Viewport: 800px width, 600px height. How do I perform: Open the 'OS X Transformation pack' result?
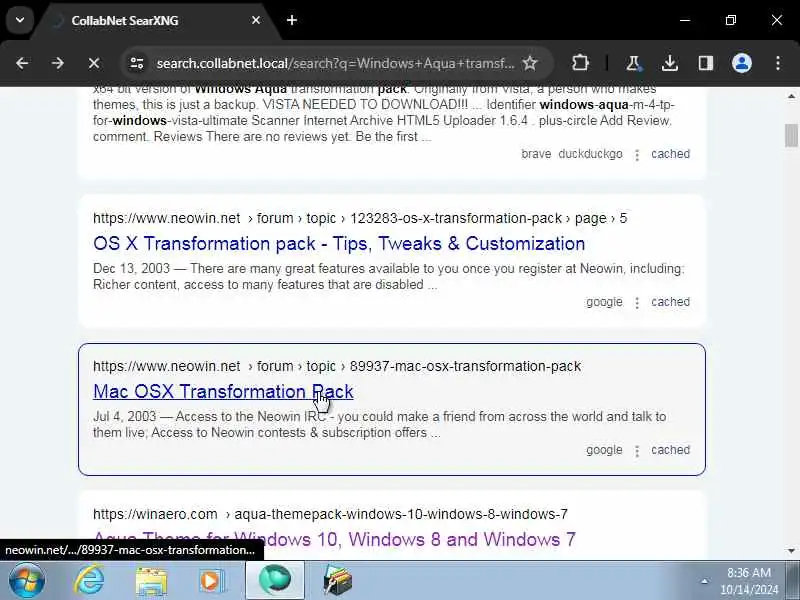tap(339, 244)
